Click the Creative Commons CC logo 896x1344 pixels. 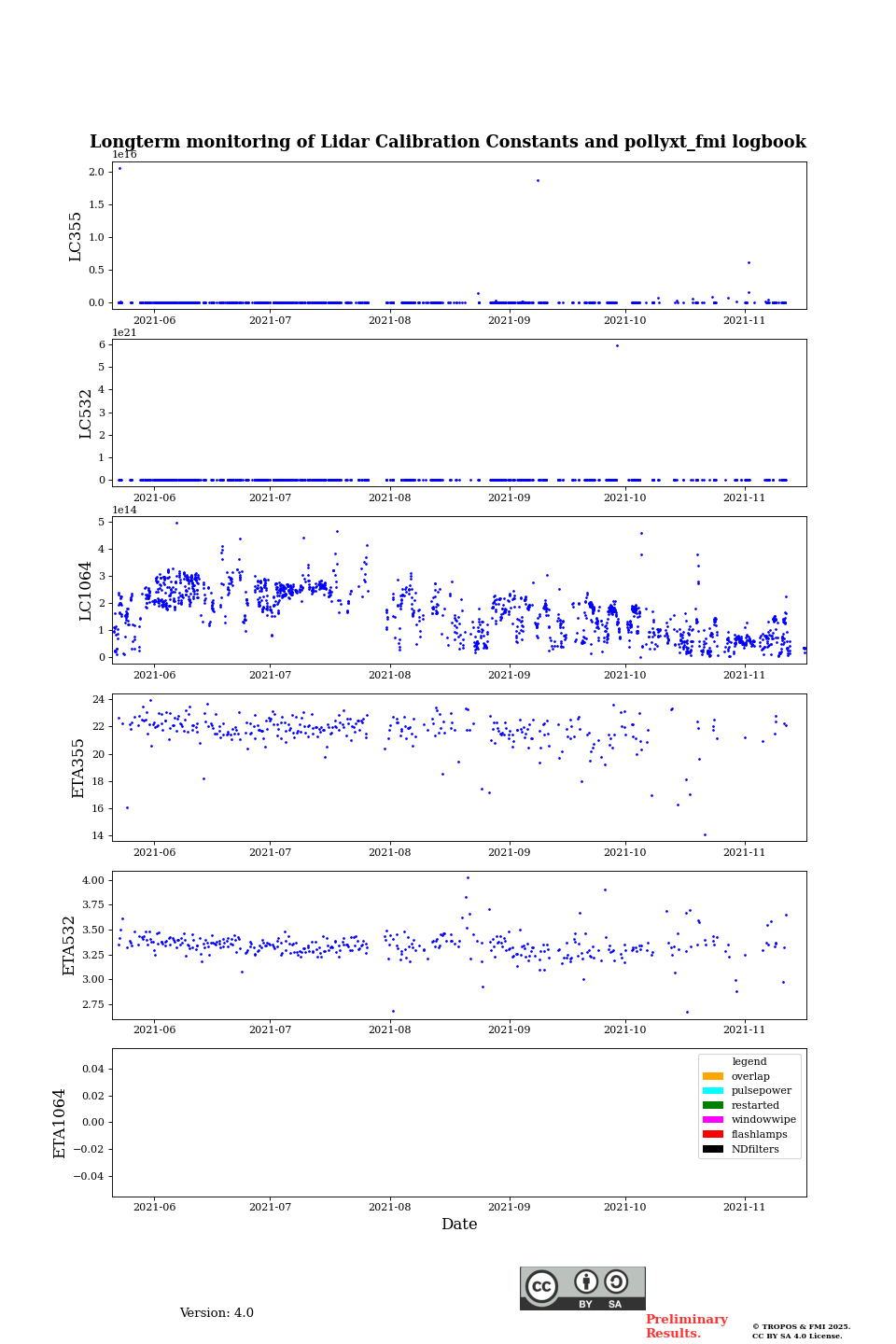point(541,1286)
